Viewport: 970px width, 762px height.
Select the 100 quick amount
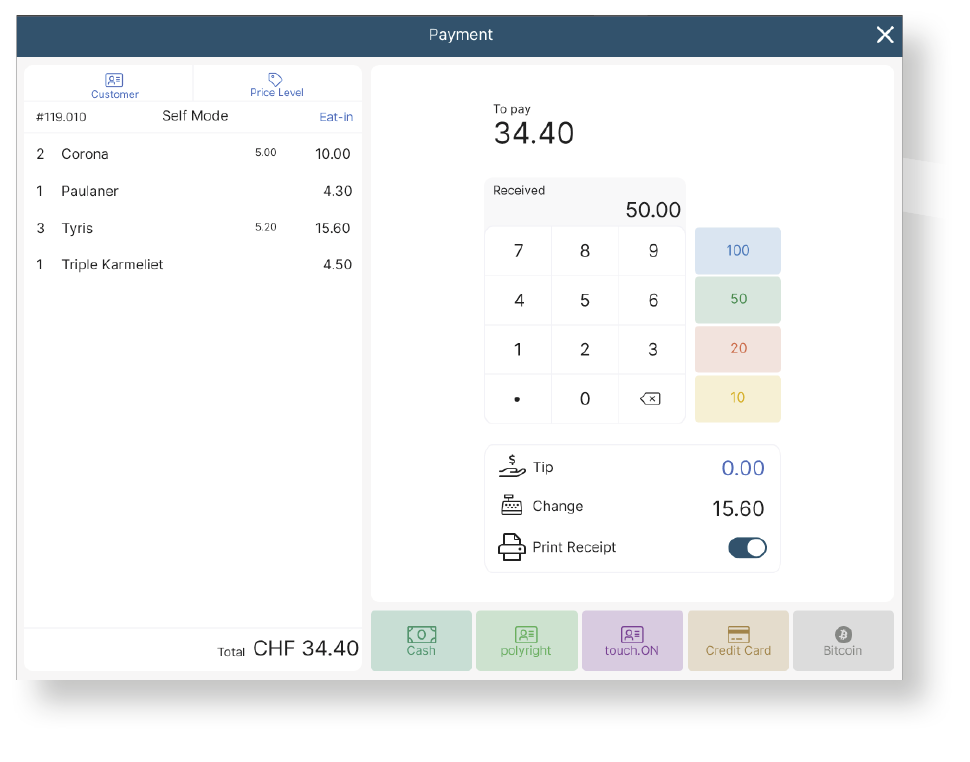[x=737, y=250]
